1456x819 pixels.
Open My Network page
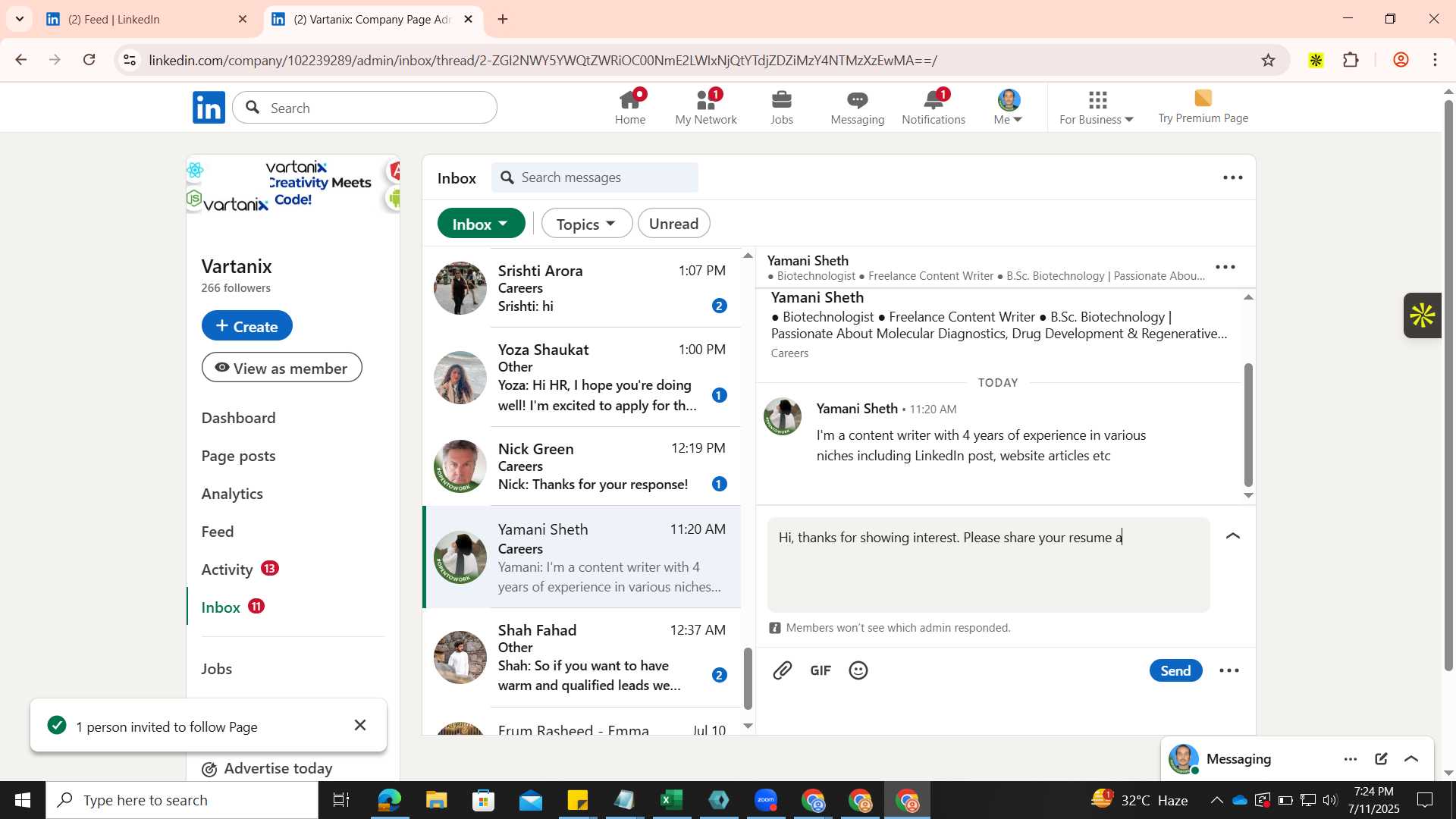pos(706,108)
